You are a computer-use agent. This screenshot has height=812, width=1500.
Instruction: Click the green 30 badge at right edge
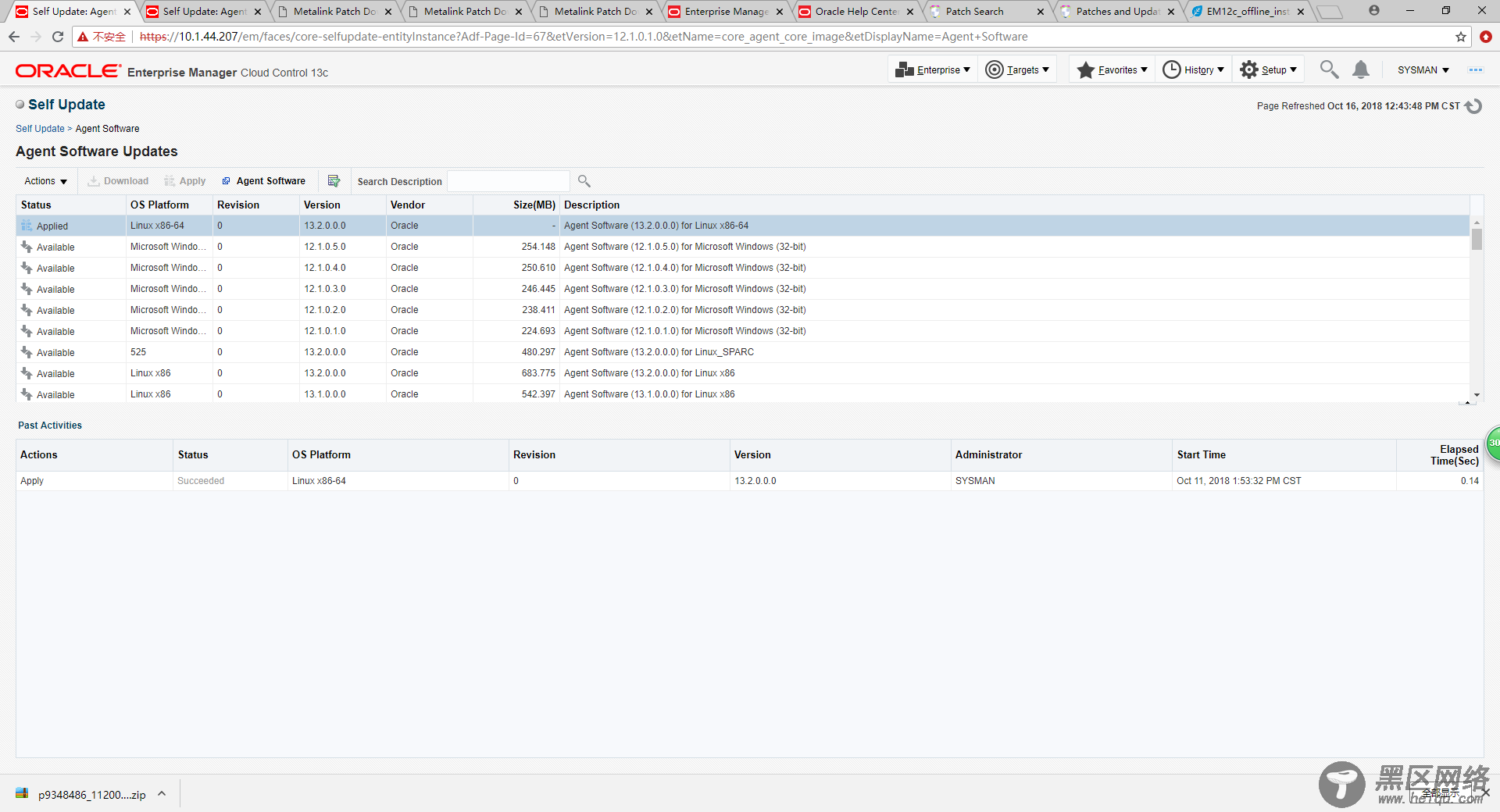click(1493, 443)
